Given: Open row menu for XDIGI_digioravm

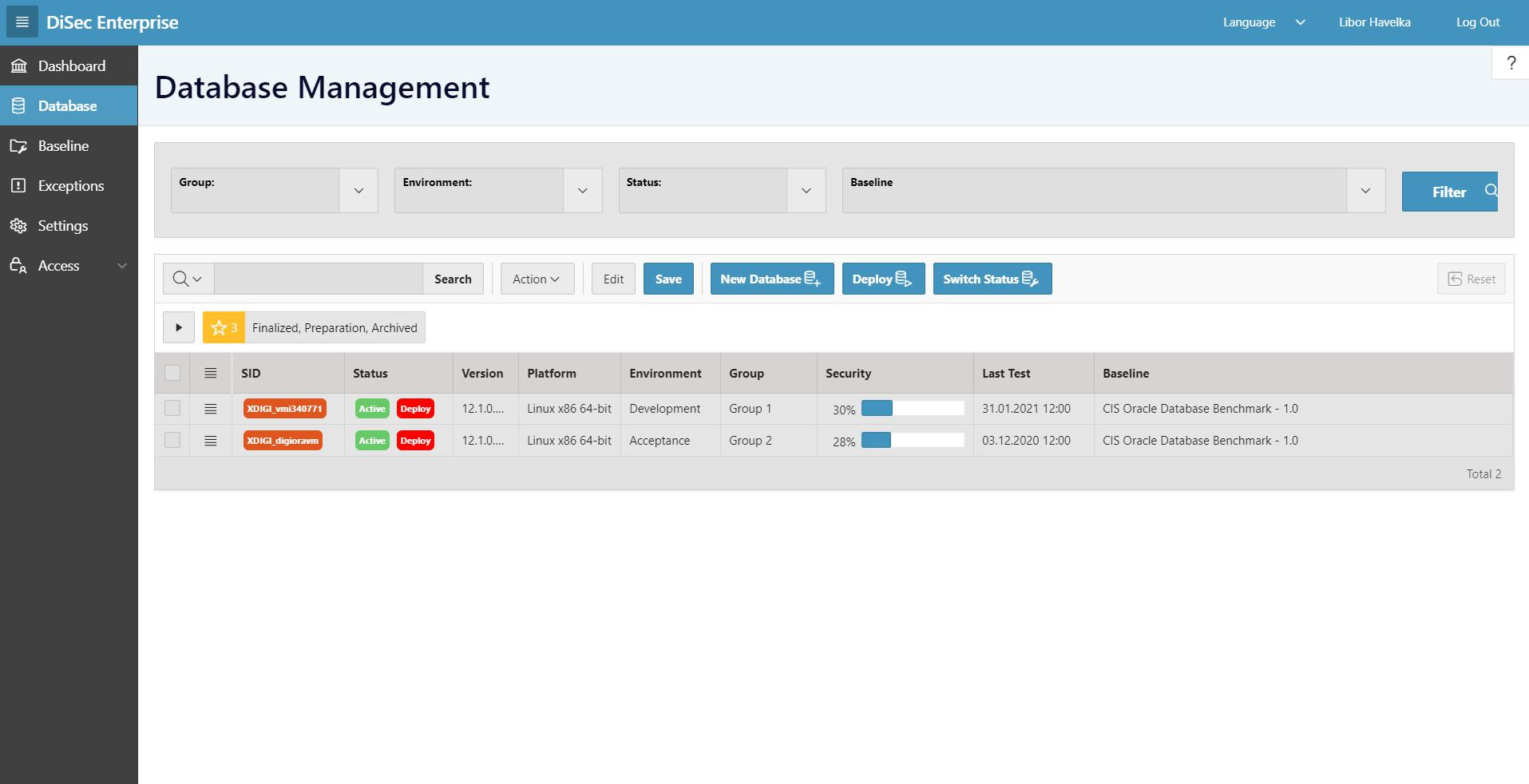Looking at the screenshot, I should coord(211,441).
